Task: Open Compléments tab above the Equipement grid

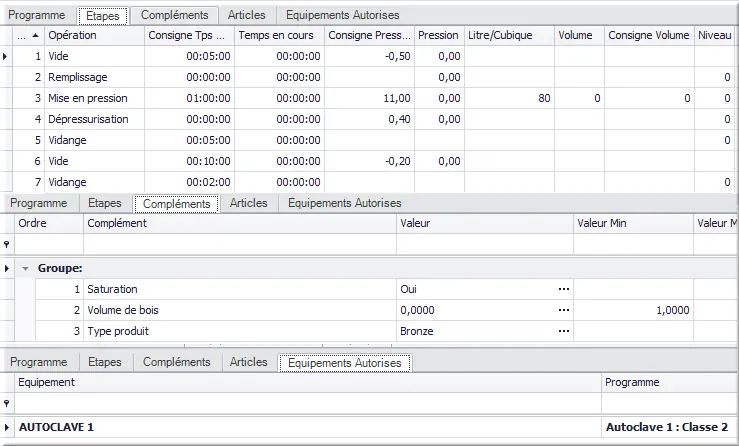Action: click(177, 362)
